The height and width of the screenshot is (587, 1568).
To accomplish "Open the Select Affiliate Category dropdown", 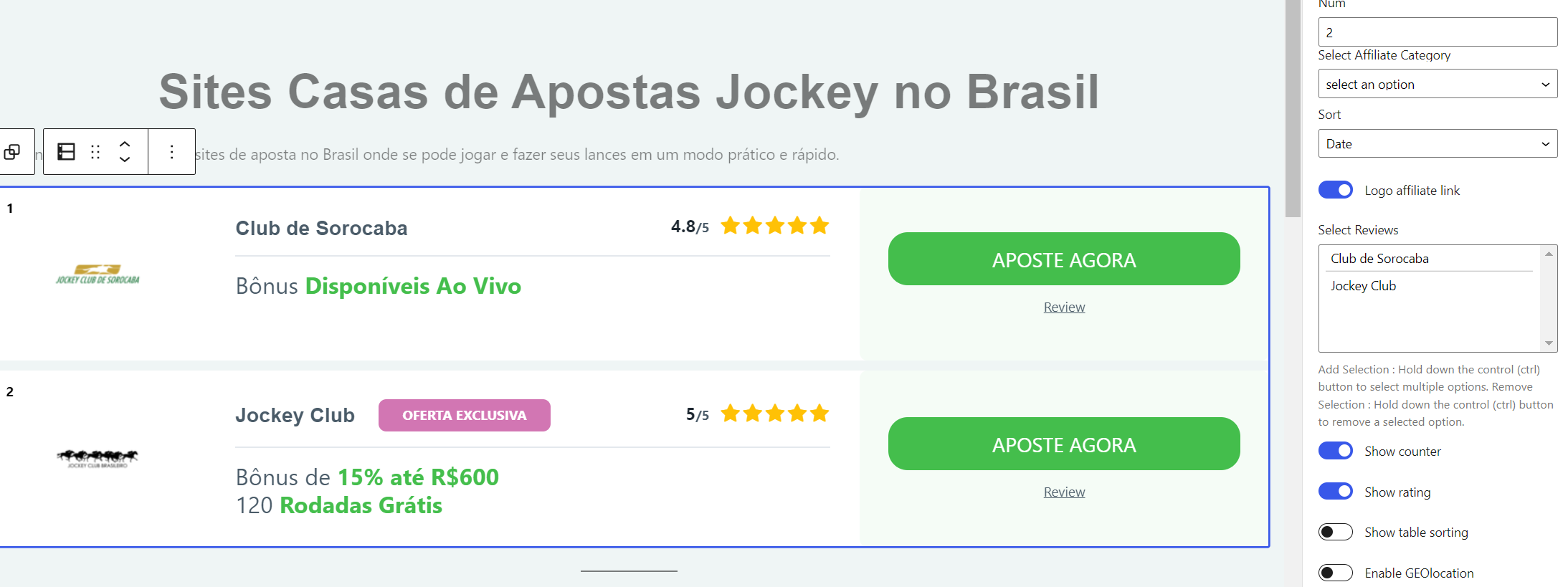I will tap(1437, 84).
